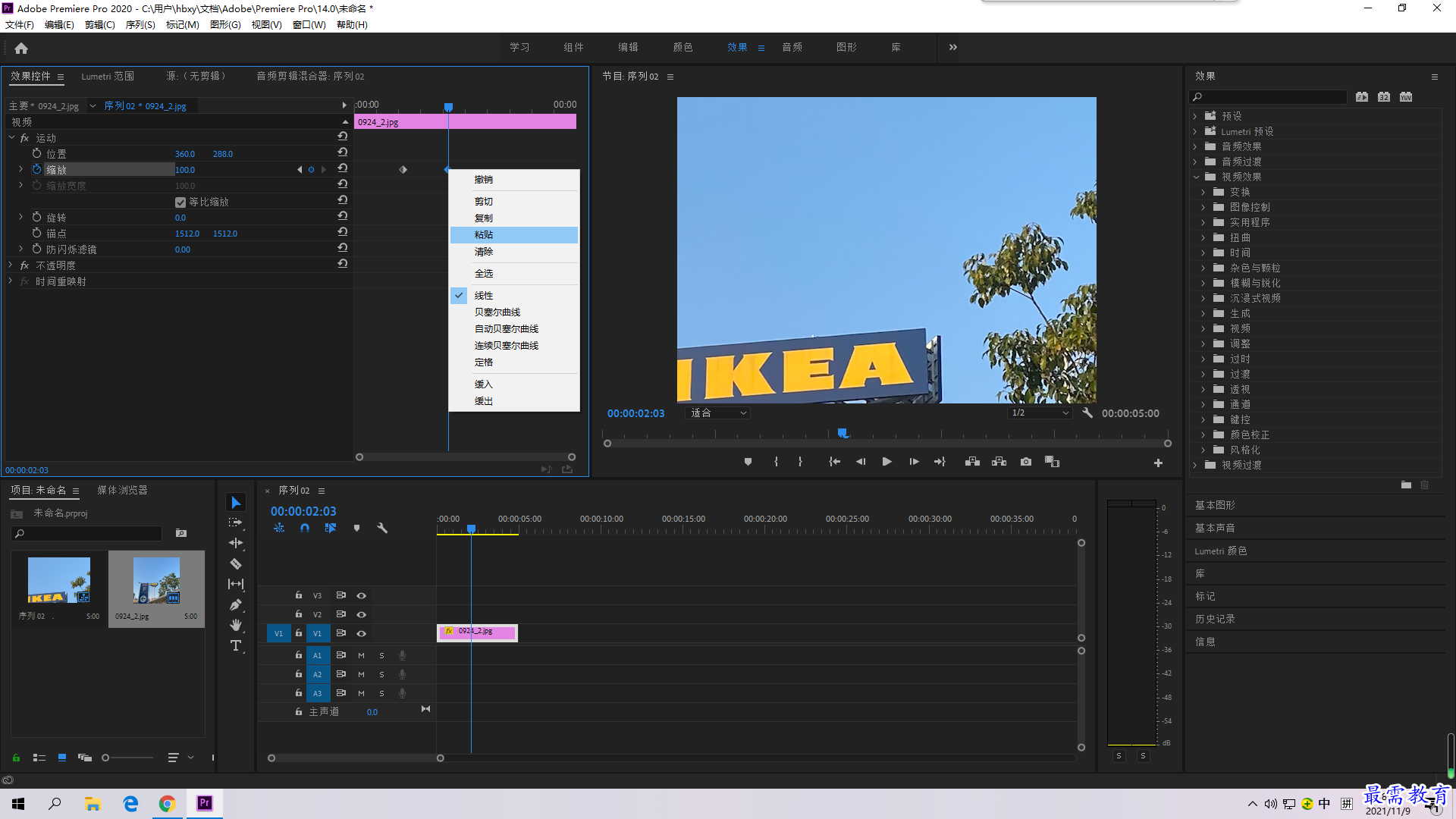Expand the Presets folder
1456x819 pixels.
click(x=1194, y=116)
